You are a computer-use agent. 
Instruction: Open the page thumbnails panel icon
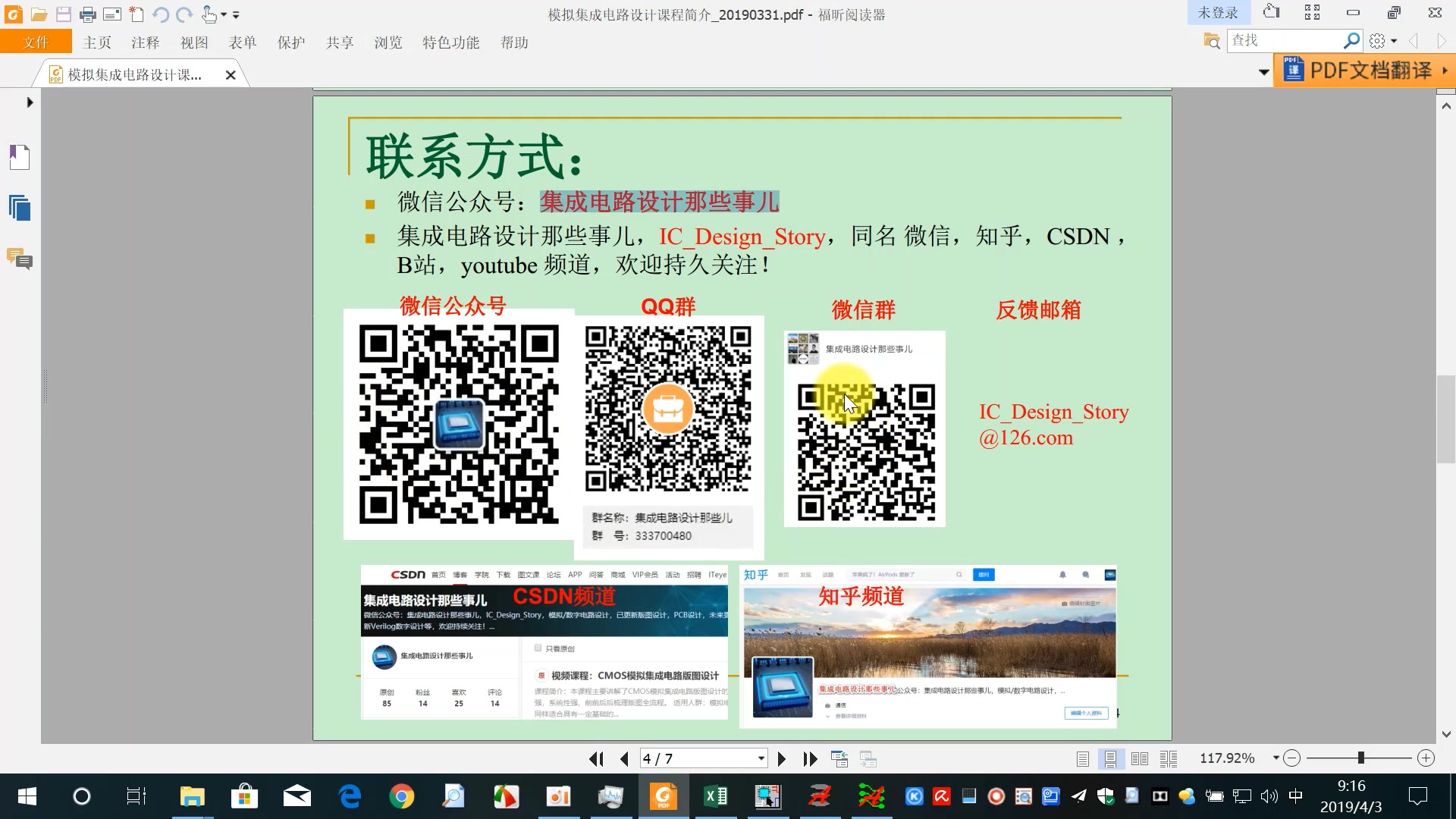(x=20, y=208)
